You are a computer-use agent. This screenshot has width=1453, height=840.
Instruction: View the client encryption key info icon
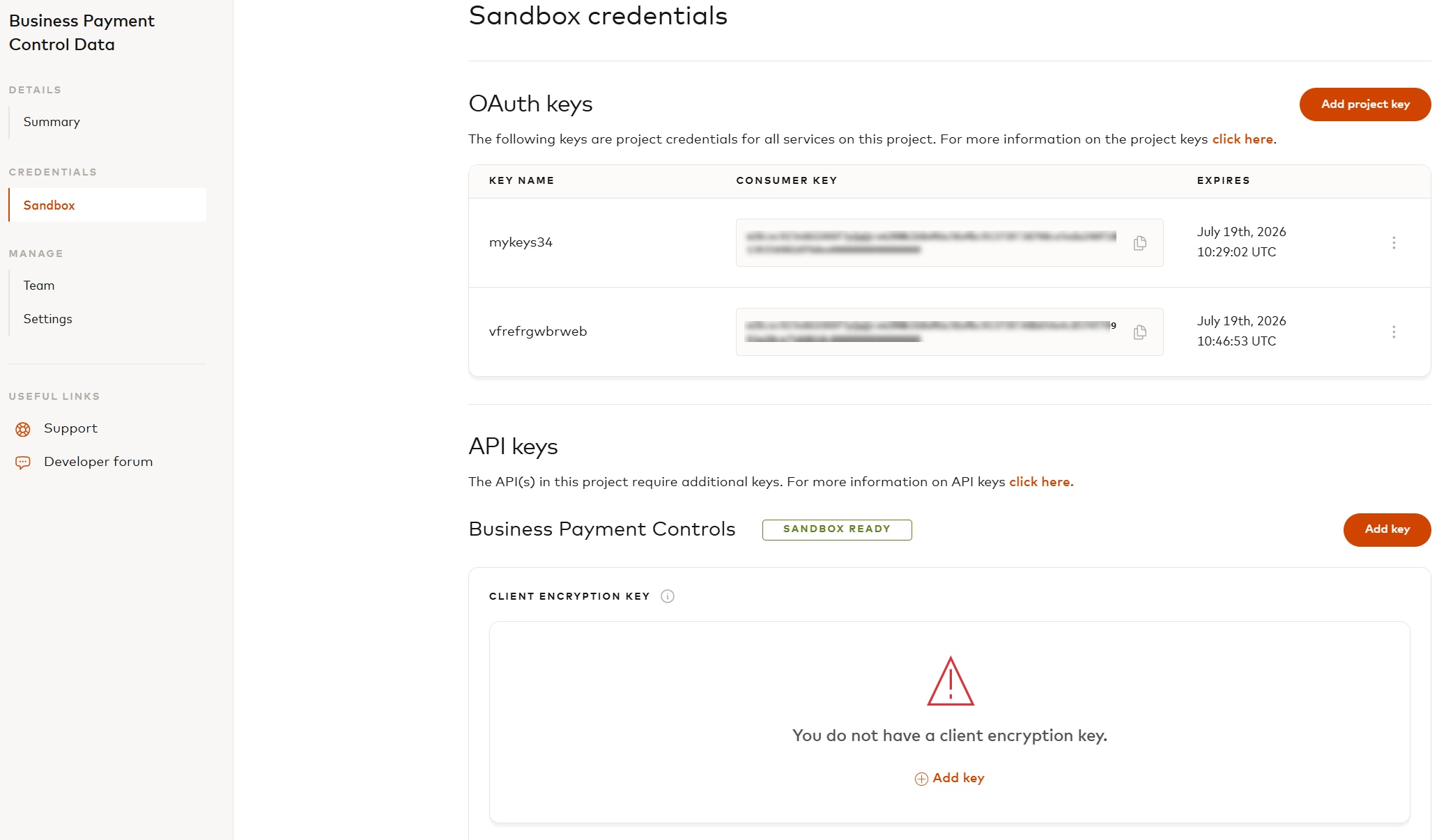pos(668,596)
